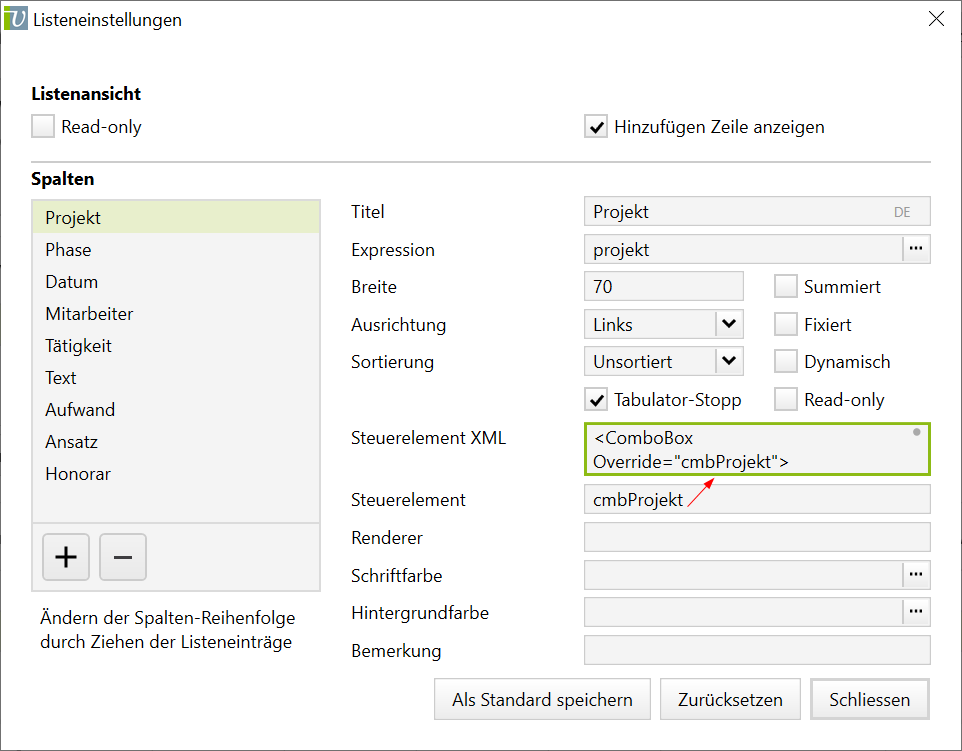Click the Schliessen button
The width and height of the screenshot is (962, 751).
(x=869, y=699)
